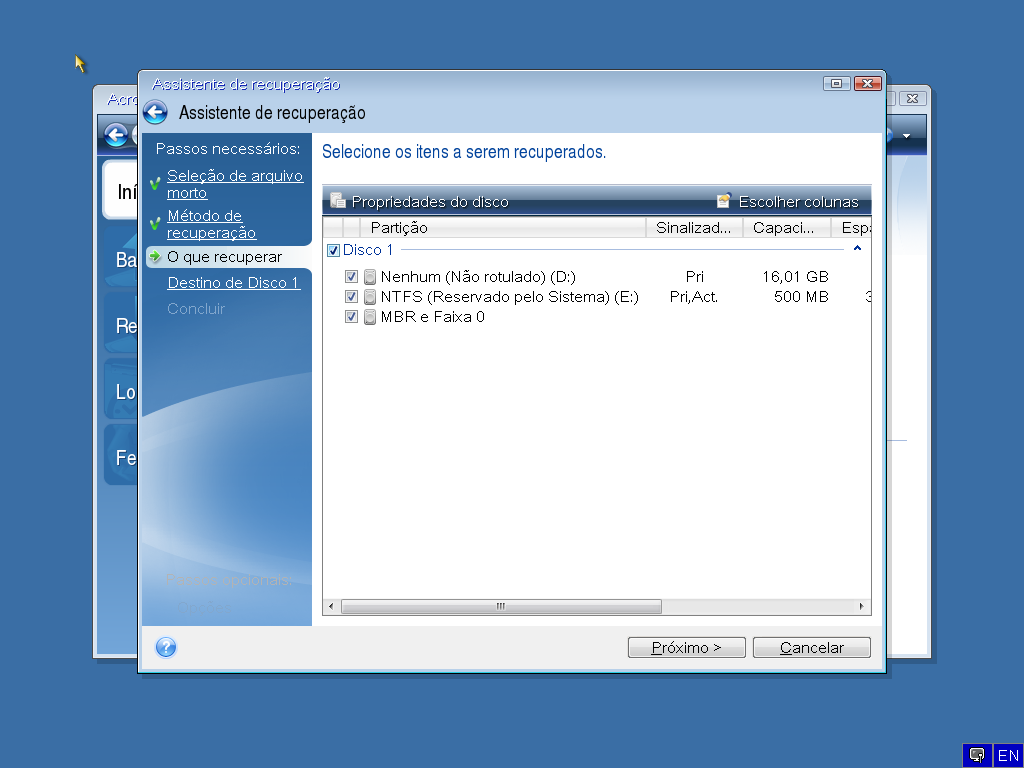Maximize the recovery wizard window

[837, 84]
